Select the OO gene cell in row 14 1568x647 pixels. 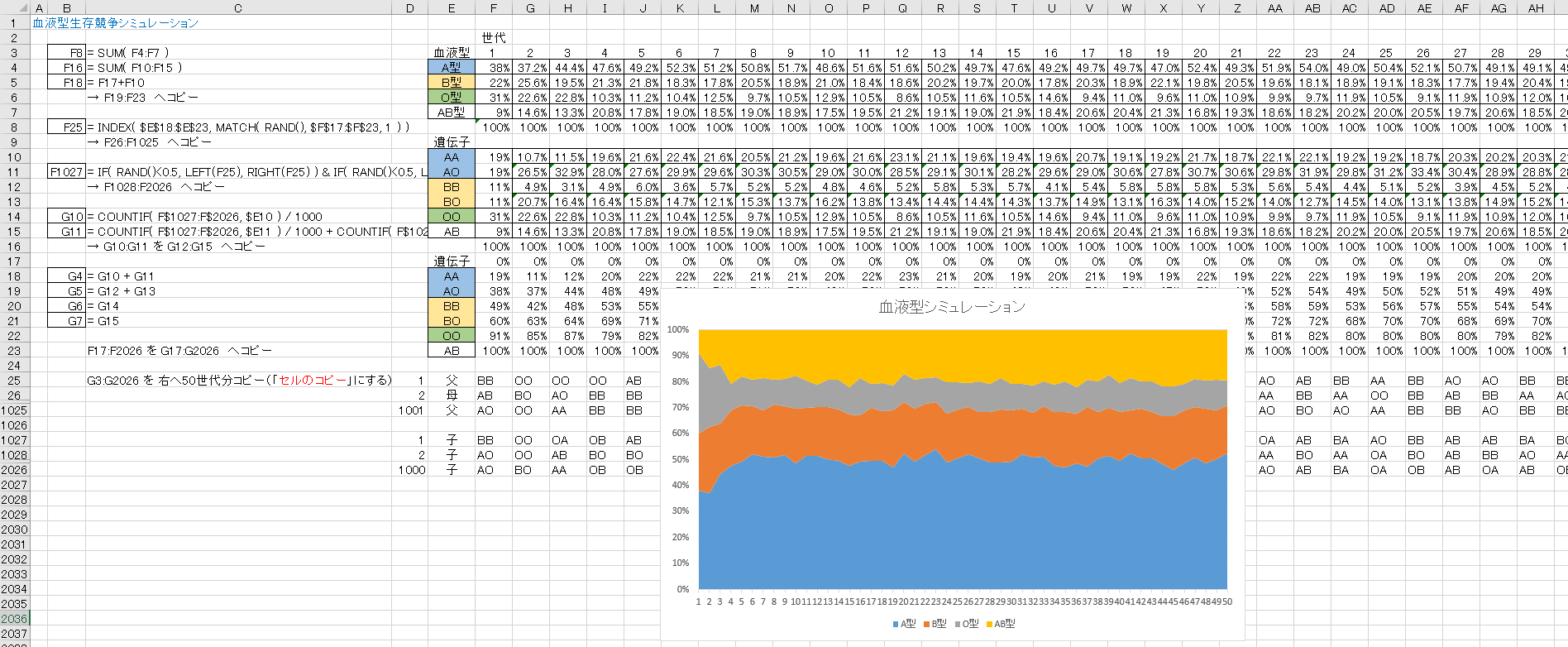(x=452, y=217)
